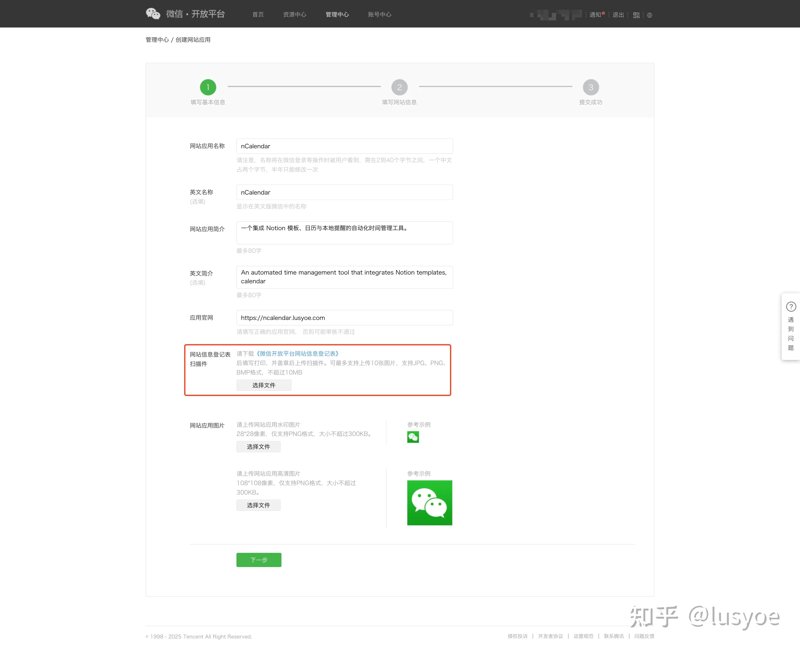Open the 管理中心 nav tab
The height and width of the screenshot is (652, 800).
pyautogui.click(x=337, y=14)
